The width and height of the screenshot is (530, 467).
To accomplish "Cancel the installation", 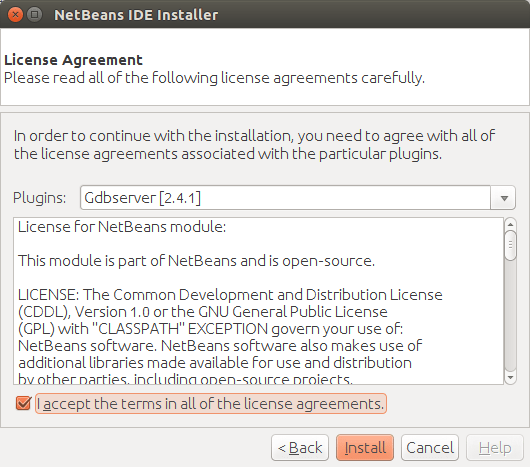I will 430,448.
